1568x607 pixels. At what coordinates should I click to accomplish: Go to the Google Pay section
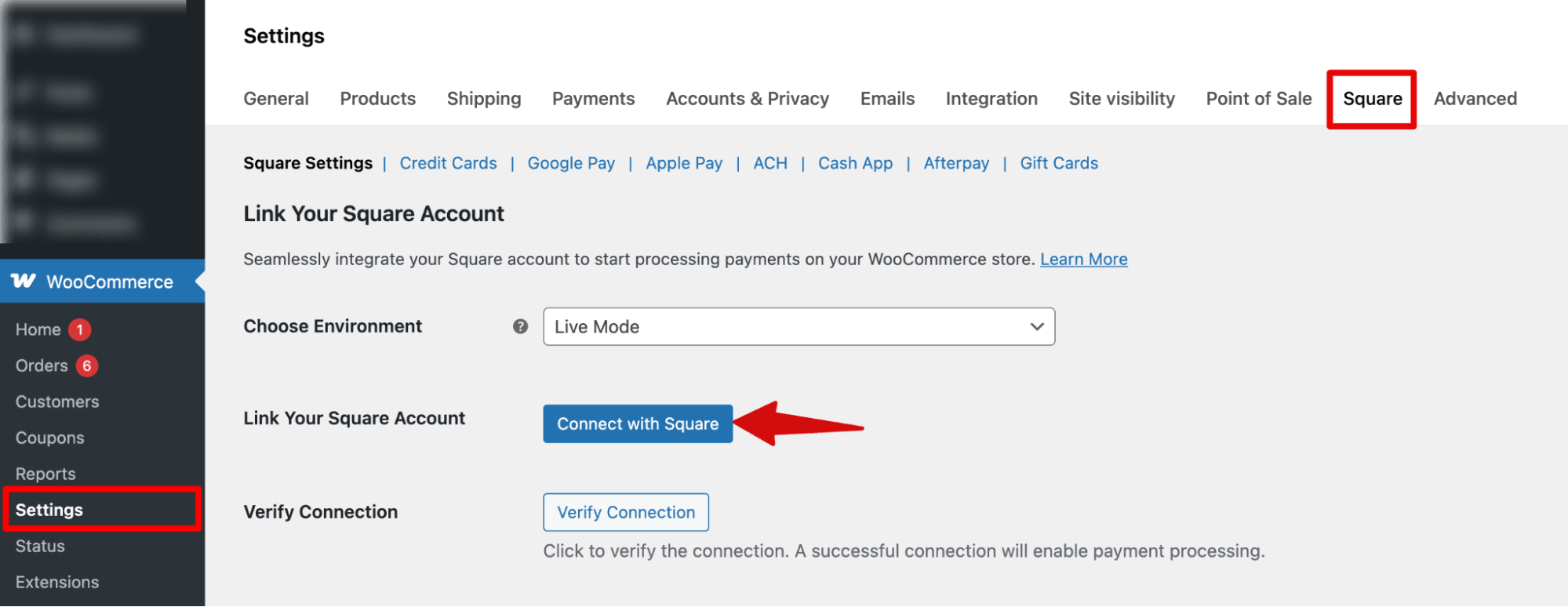click(571, 163)
